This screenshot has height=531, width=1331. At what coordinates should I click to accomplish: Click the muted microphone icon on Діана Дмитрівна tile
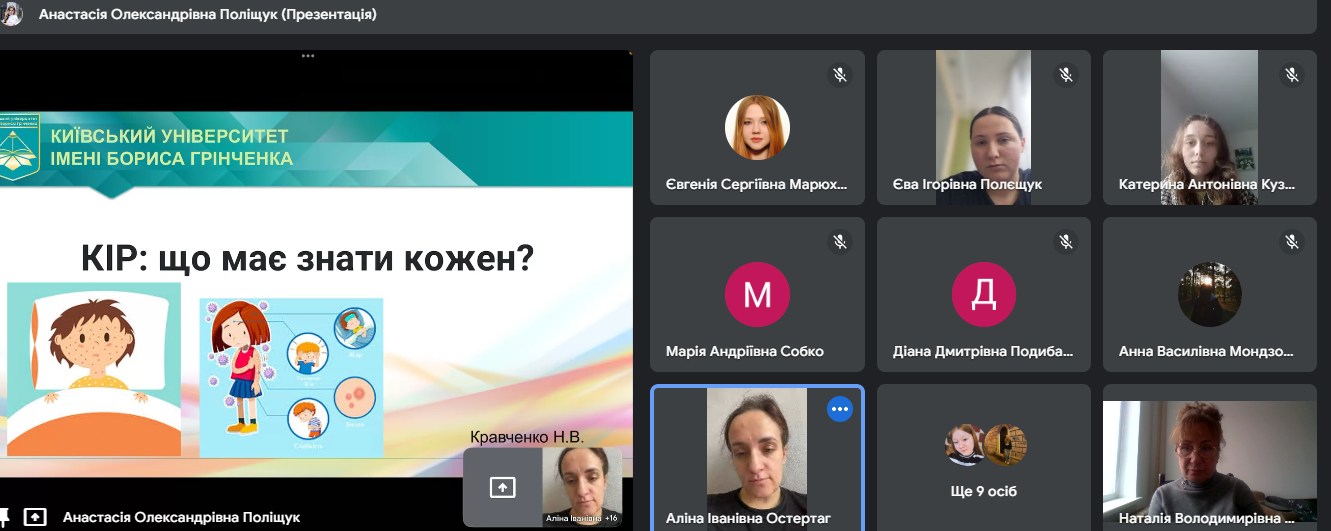pyautogui.click(x=1066, y=242)
